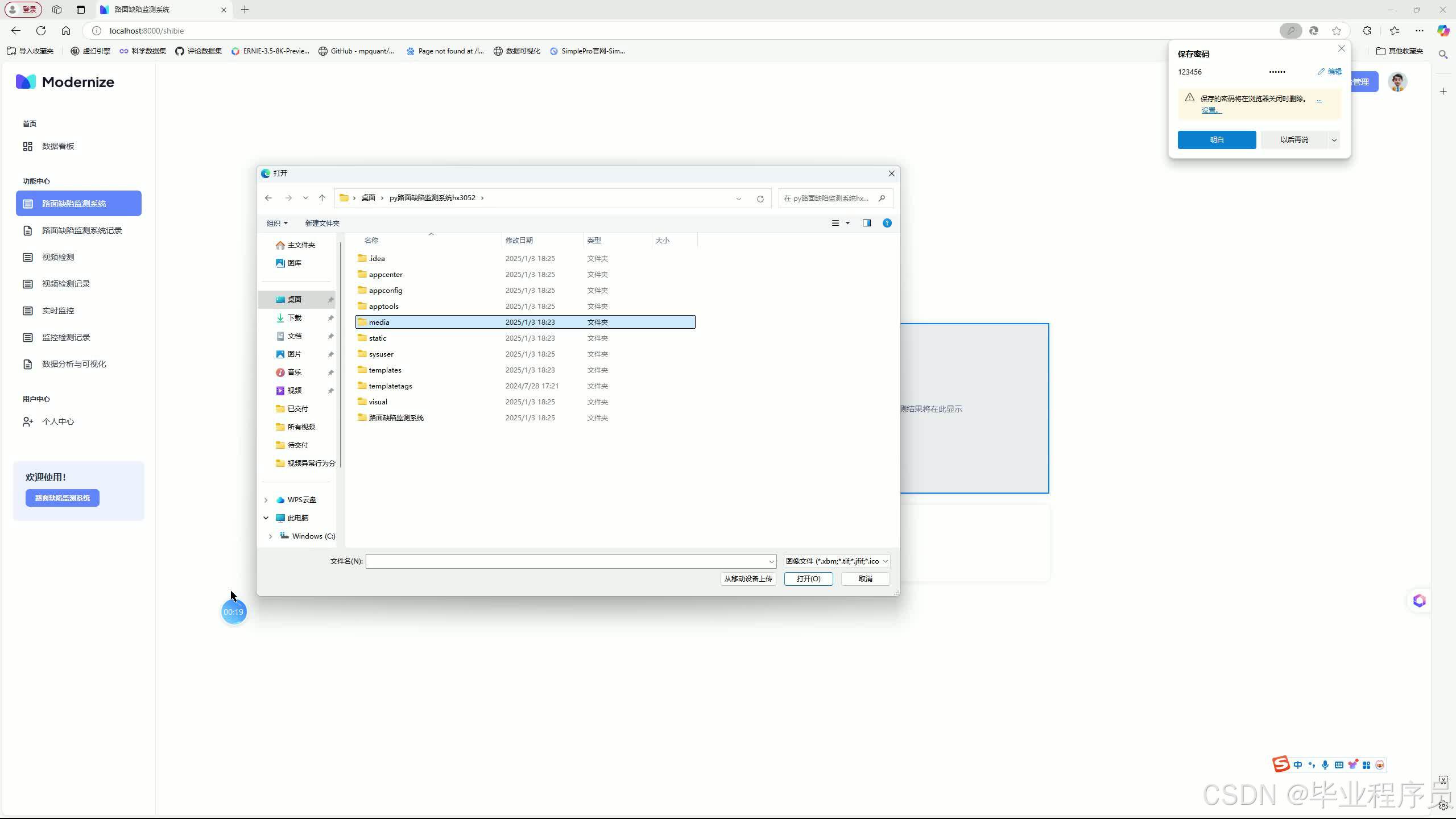Click browser refresh page icon
This screenshot has width=1456, height=819.
41,31
